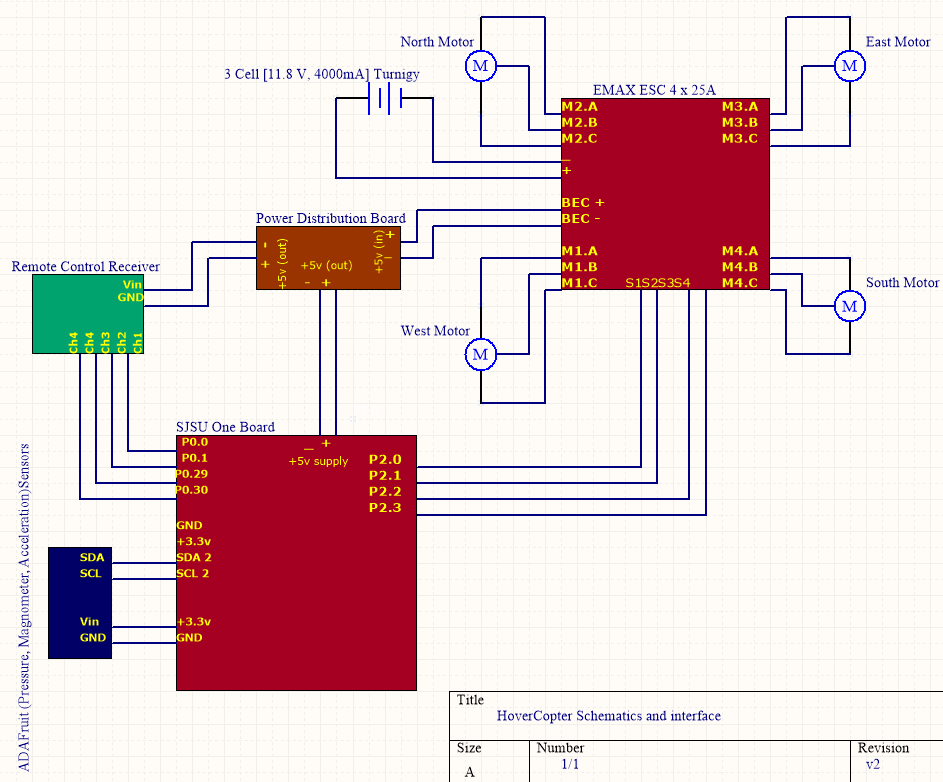Click the sensor 'SDA' pin
The image size is (943, 782).
tap(92, 558)
